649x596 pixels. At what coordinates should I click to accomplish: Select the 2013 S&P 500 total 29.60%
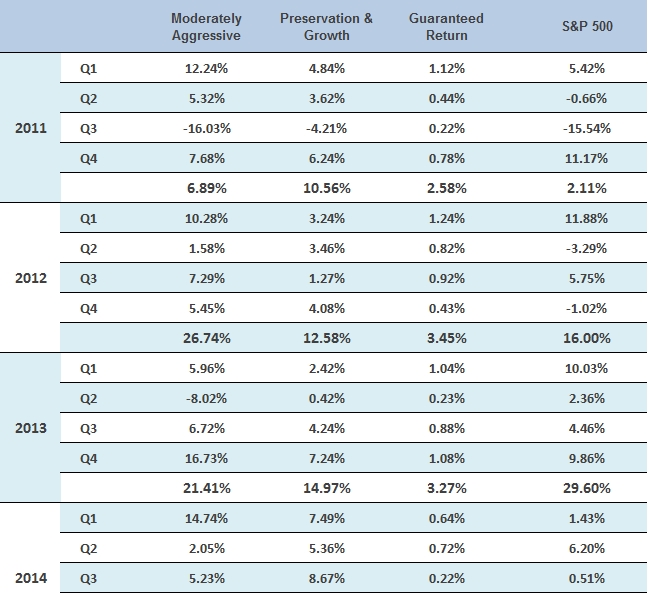pos(588,488)
